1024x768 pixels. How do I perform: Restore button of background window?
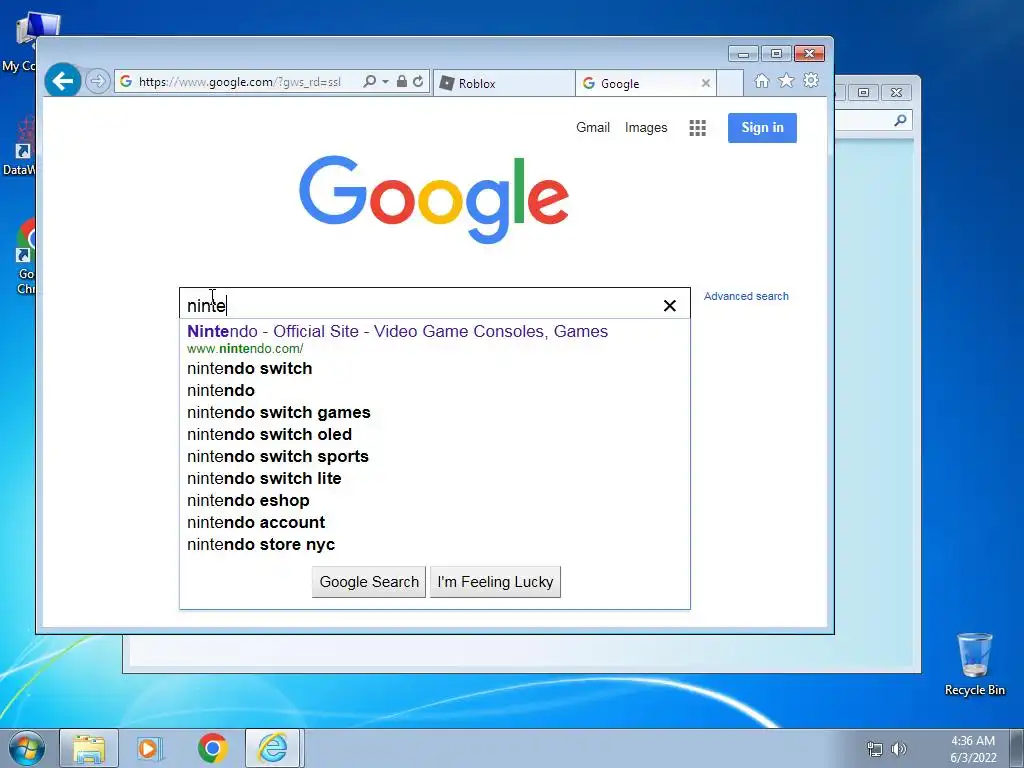coord(863,93)
